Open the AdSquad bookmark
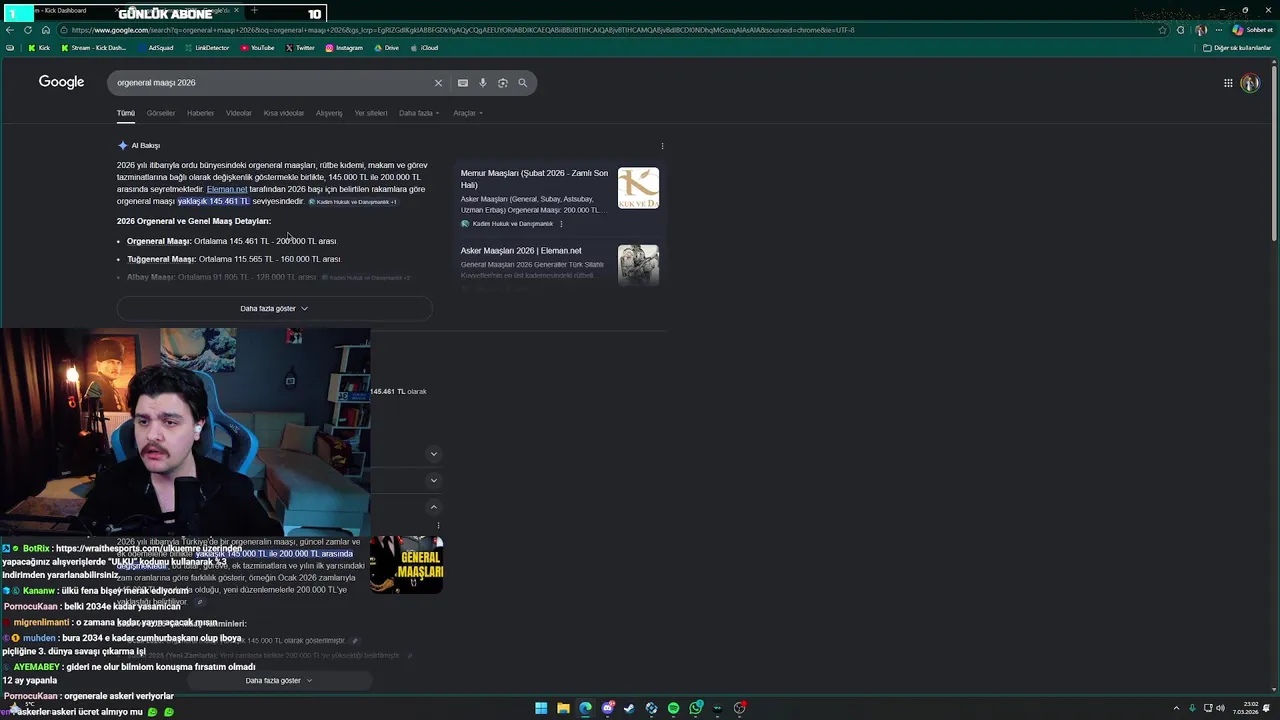This screenshot has width=1280, height=720. coord(155,47)
